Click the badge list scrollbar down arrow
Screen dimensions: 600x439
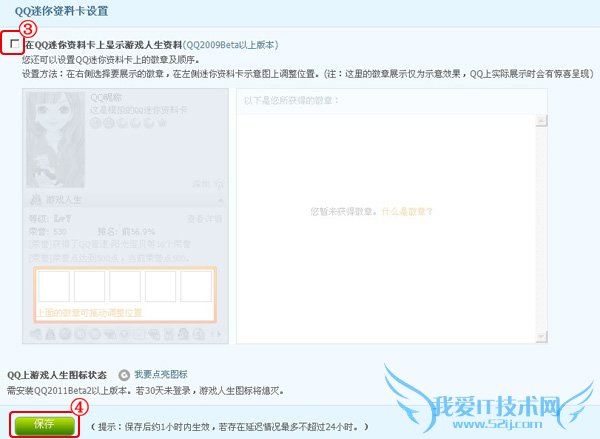click(x=541, y=336)
